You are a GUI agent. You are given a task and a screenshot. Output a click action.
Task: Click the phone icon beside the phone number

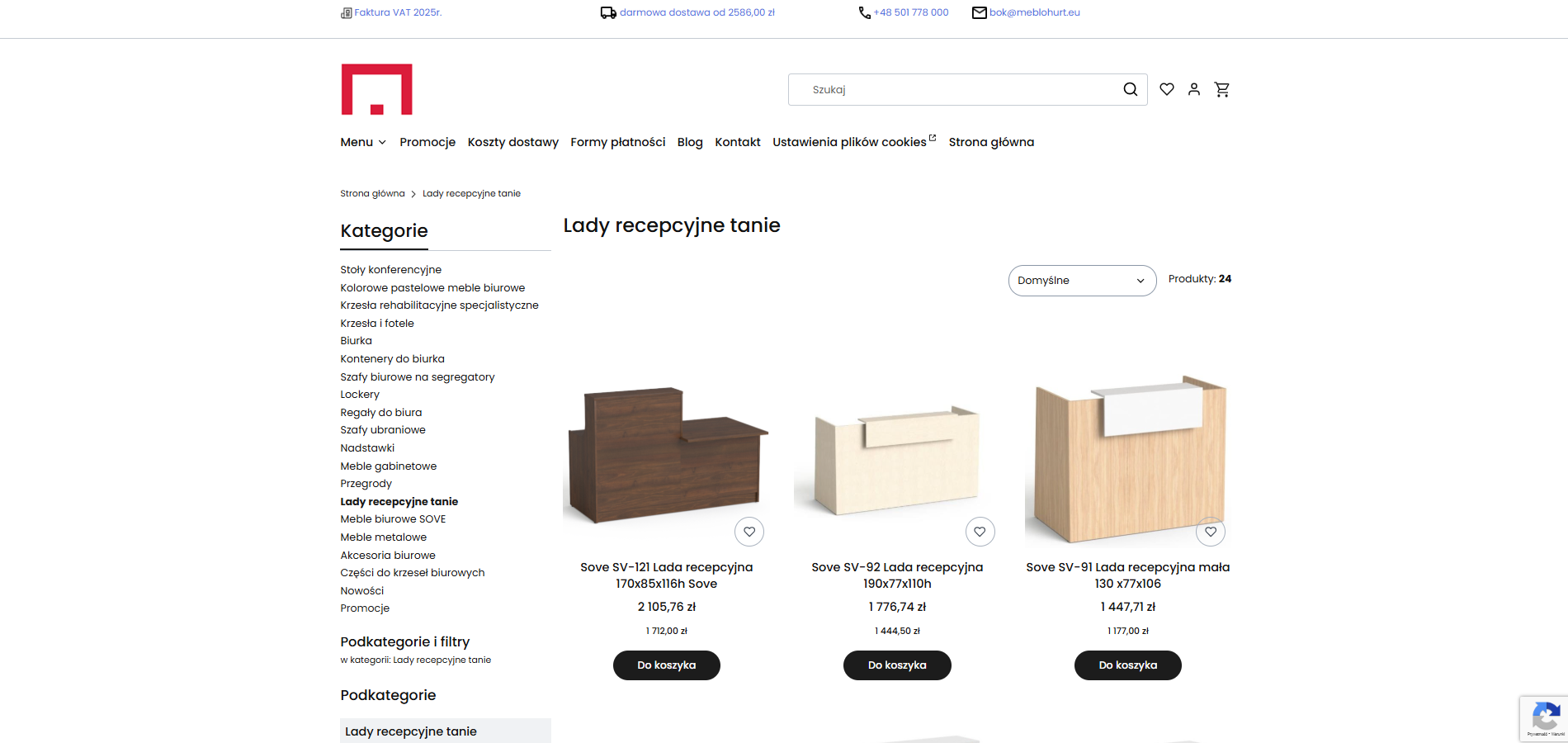[x=863, y=12]
